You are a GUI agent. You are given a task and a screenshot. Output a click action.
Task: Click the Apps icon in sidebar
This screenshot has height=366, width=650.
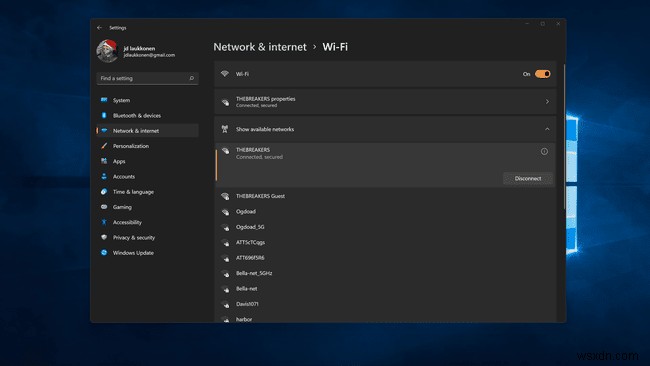104,161
